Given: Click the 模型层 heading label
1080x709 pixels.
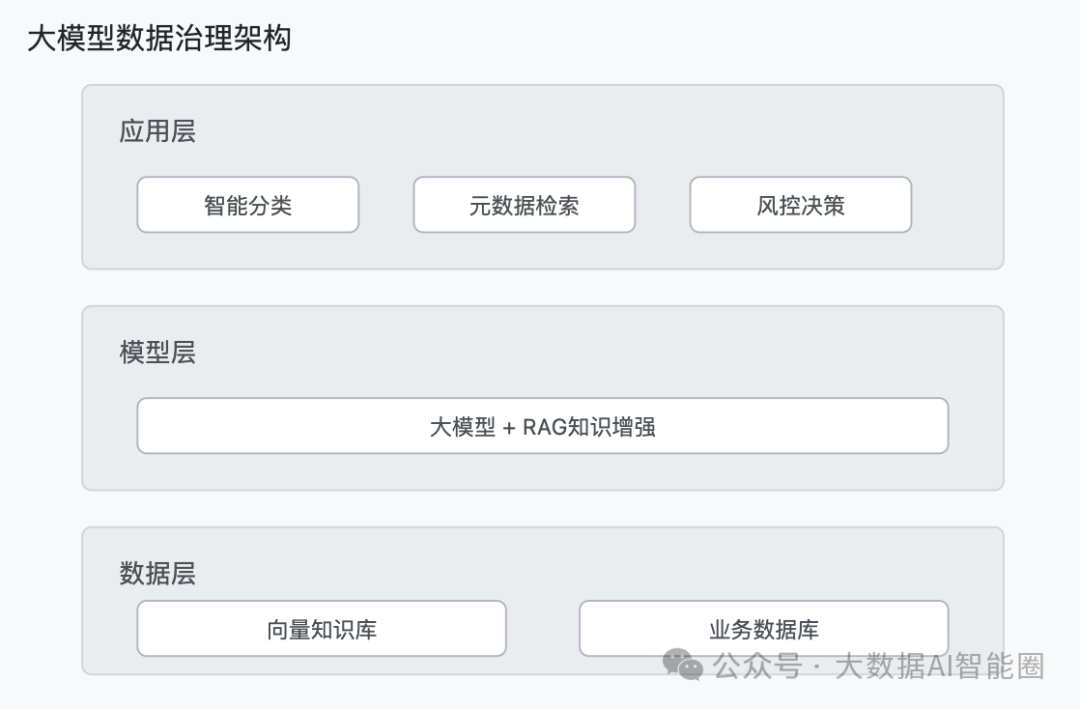Looking at the screenshot, I should click(x=158, y=352).
